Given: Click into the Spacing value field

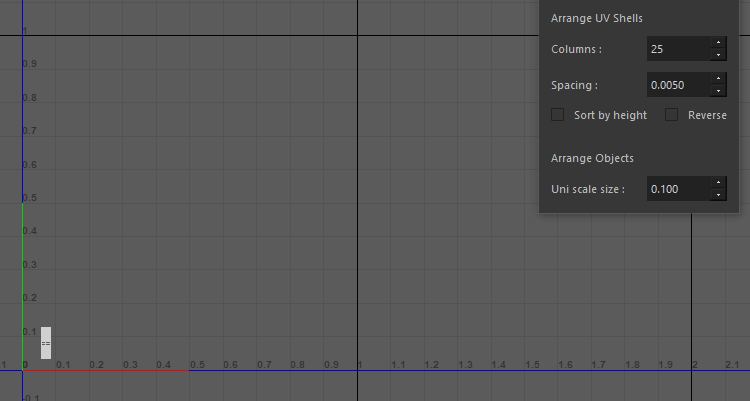Looking at the screenshot, I should point(677,85).
